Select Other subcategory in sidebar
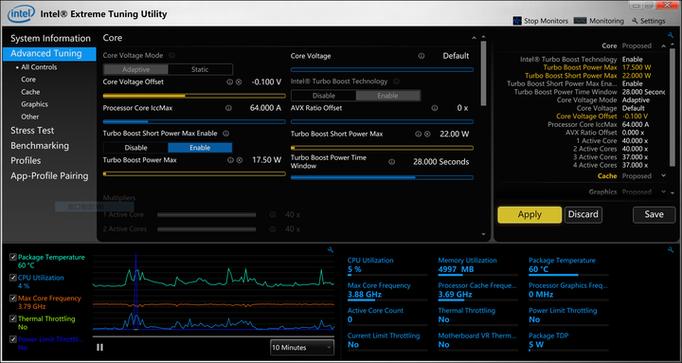The width and height of the screenshot is (682, 363). [x=30, y=117]
